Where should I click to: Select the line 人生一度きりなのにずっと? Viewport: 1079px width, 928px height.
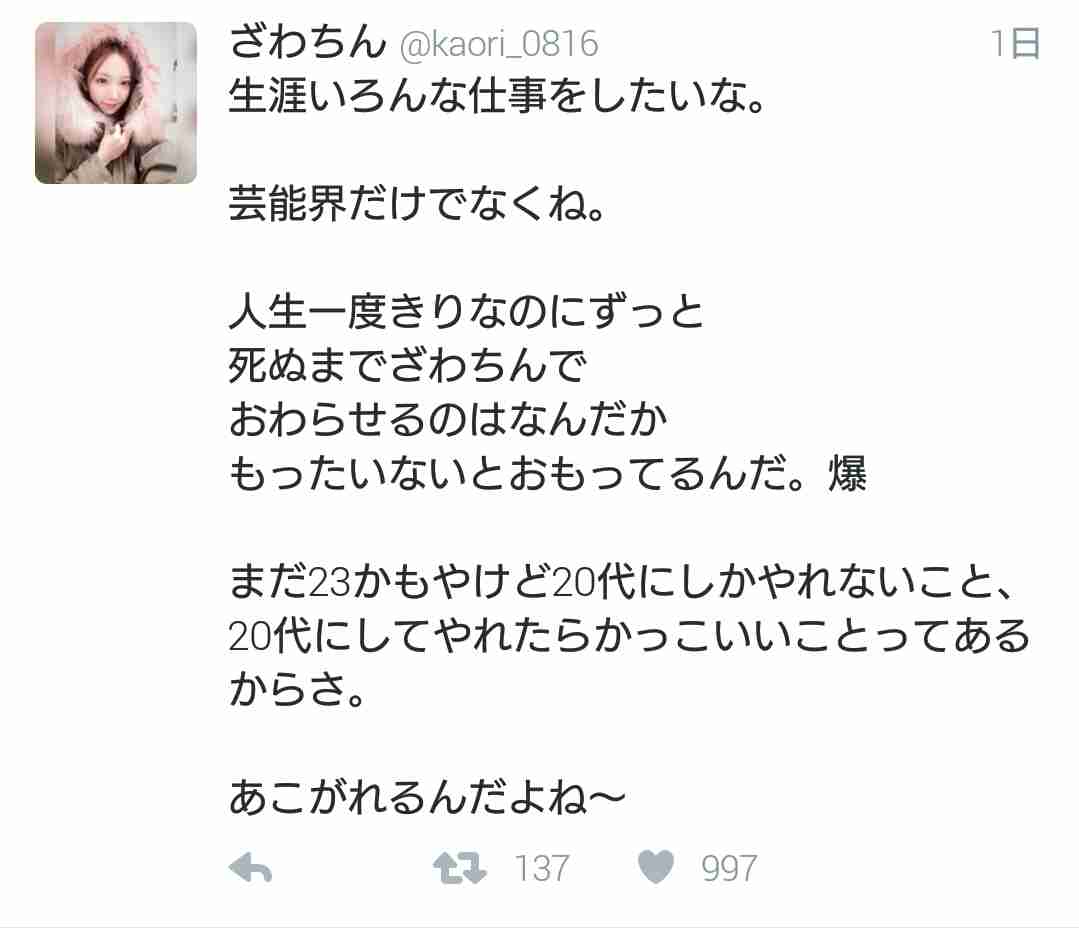coord(467,312)
